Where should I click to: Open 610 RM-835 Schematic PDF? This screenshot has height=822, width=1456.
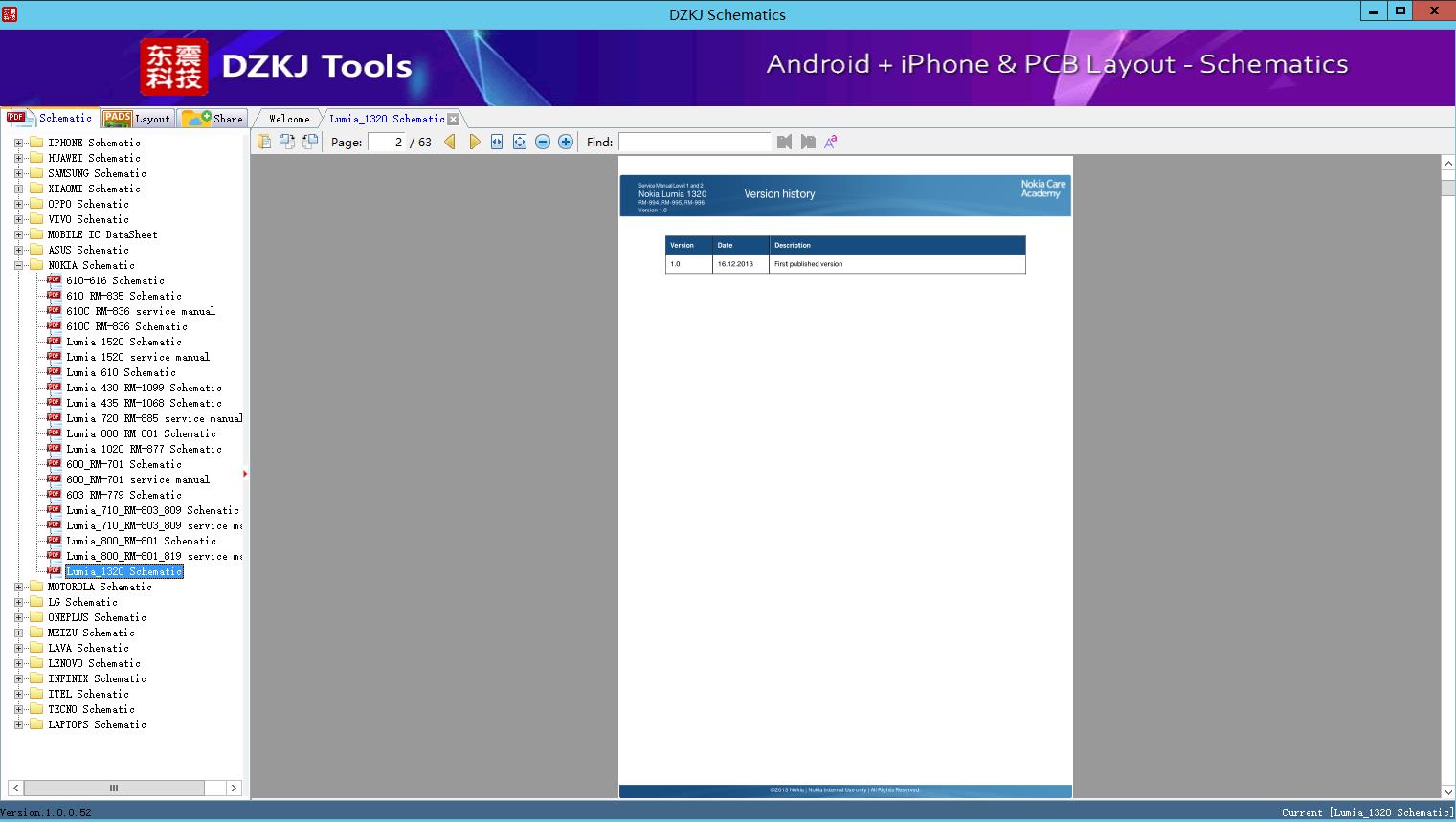[x=123, y=296]
